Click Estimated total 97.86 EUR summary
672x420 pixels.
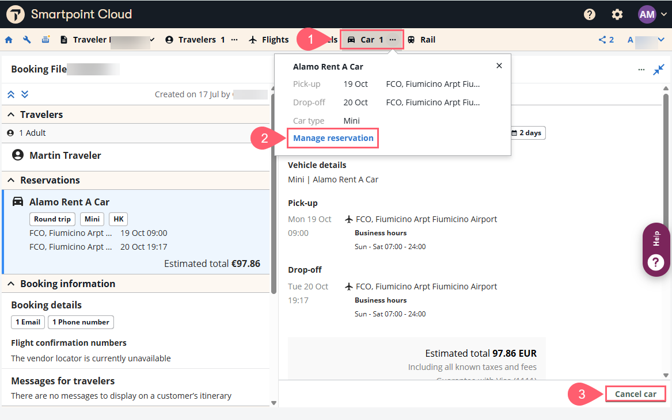480,353
